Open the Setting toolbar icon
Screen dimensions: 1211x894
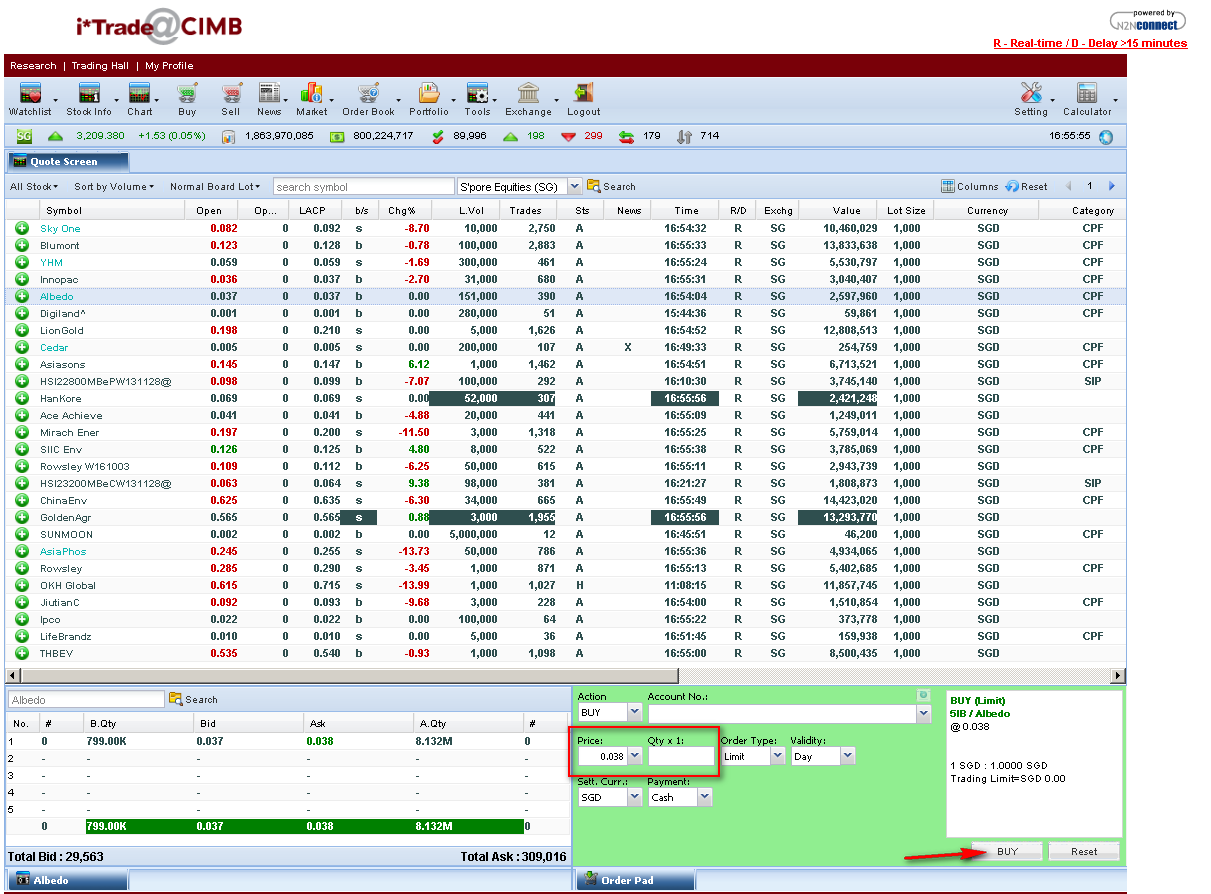[1031, 94]
